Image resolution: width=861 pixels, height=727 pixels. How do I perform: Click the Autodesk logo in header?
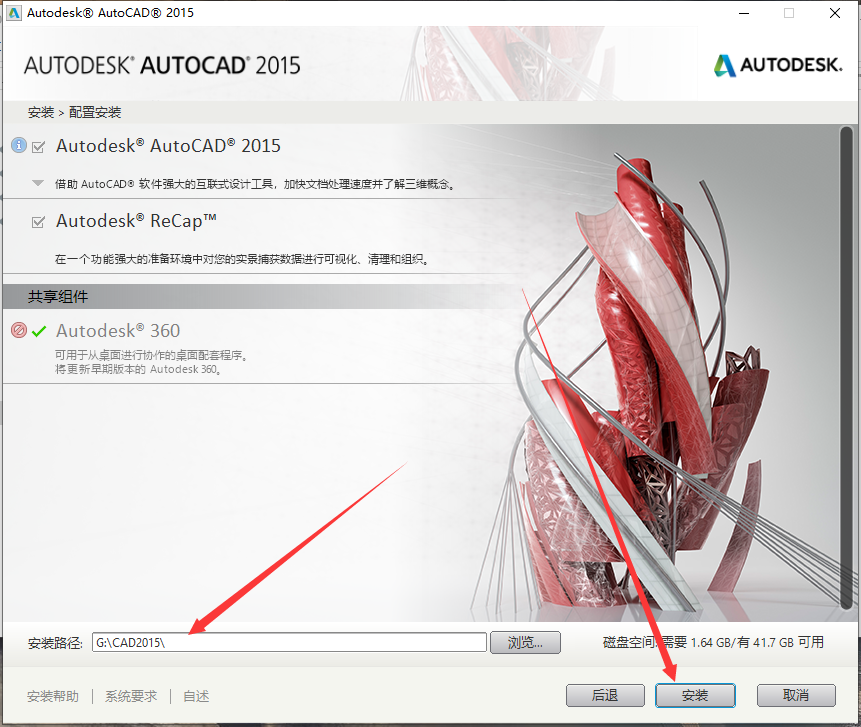778,65
